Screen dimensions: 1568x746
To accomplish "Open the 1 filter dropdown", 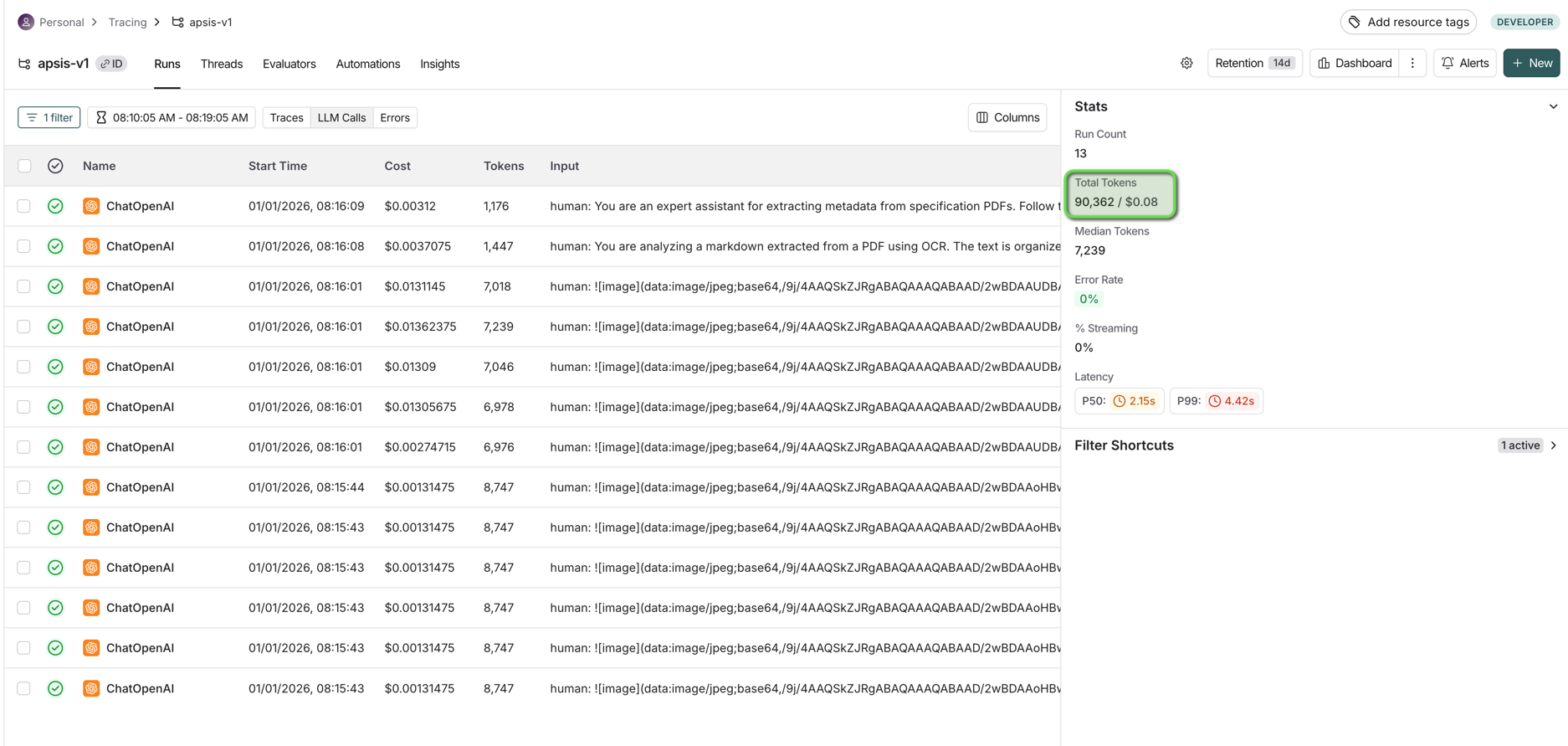I will click(49, 118).
